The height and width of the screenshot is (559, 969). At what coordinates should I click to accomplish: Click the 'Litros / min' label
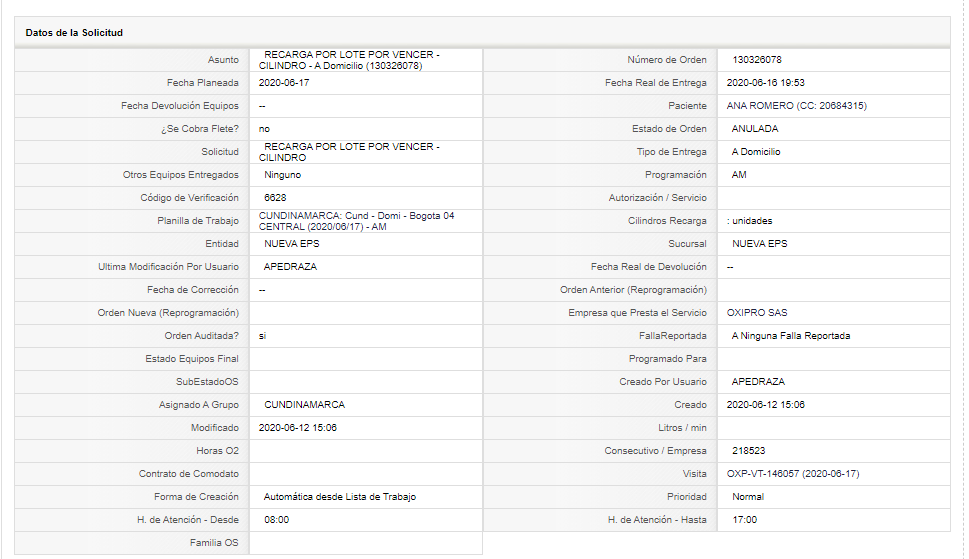(x=682, y=427)
